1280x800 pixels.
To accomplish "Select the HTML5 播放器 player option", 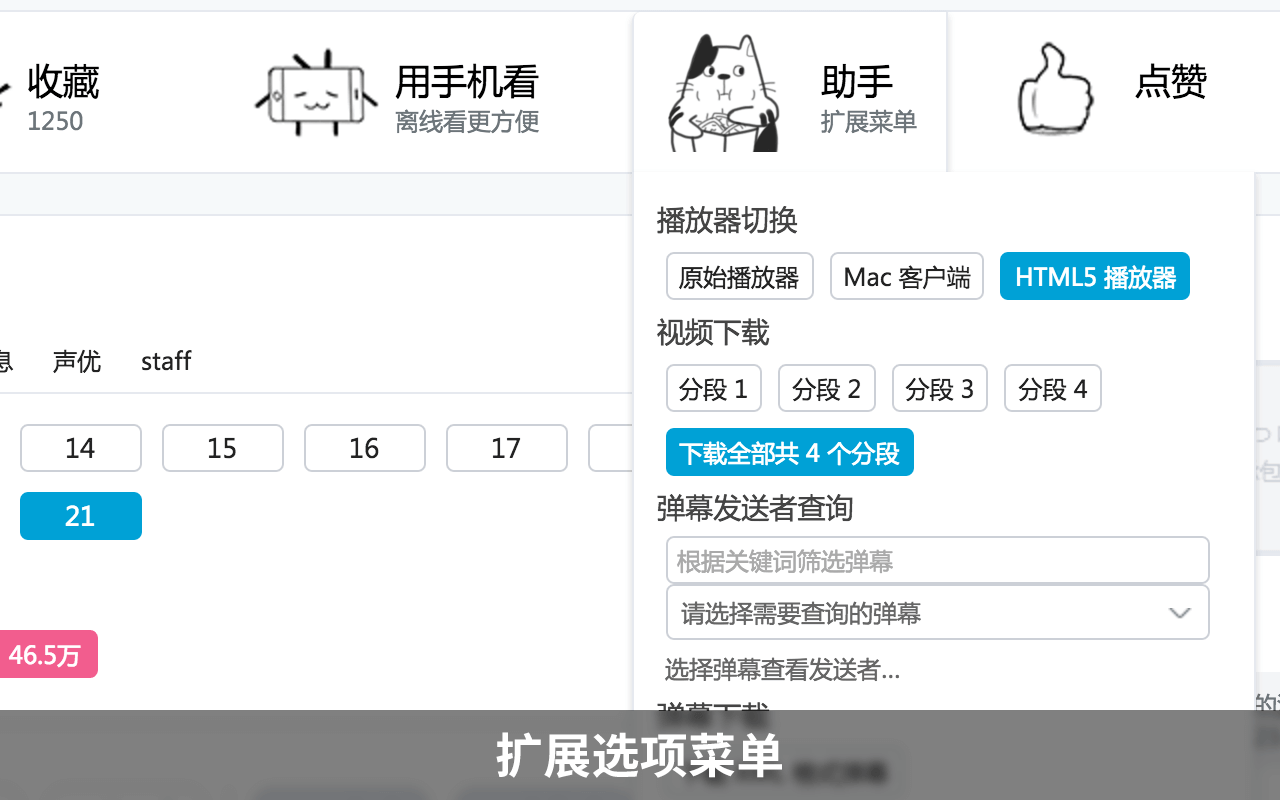I will pos(1094,276).
